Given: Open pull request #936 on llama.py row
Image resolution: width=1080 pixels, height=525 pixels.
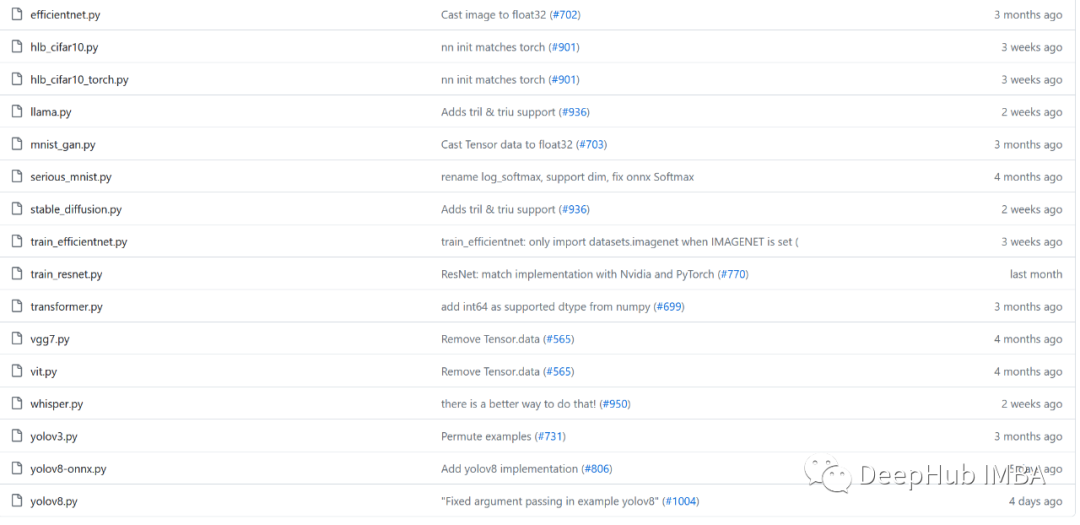Looking at the screenshot, I should coord(574,112).
